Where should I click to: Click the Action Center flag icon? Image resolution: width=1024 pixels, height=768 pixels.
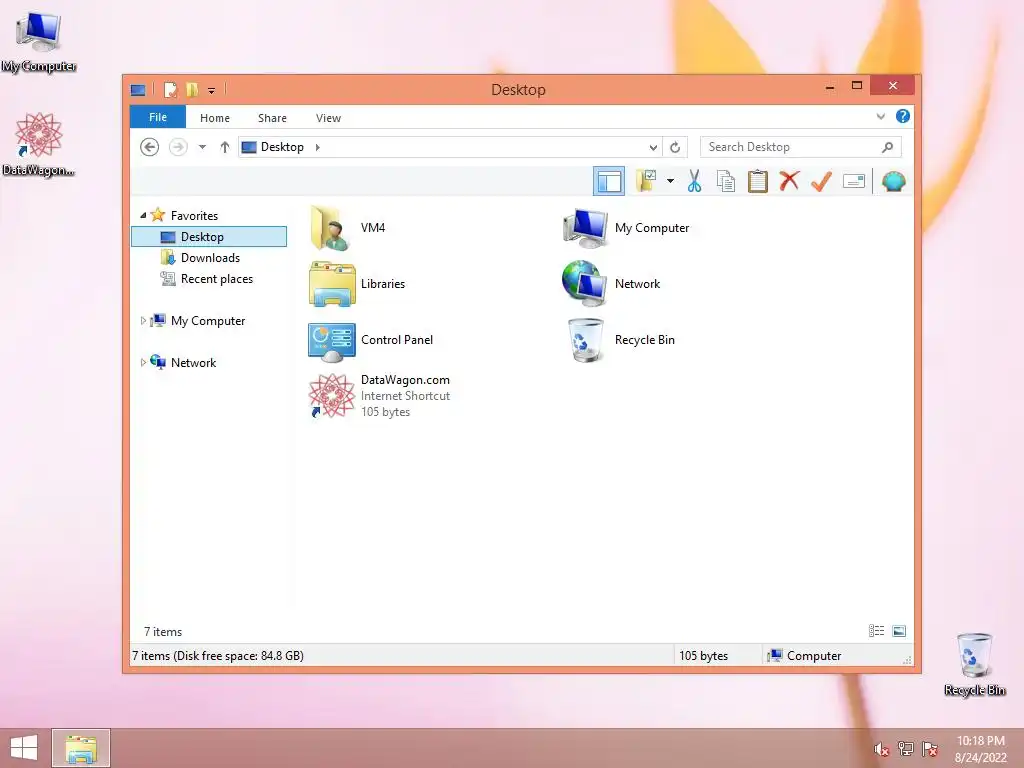929,749
